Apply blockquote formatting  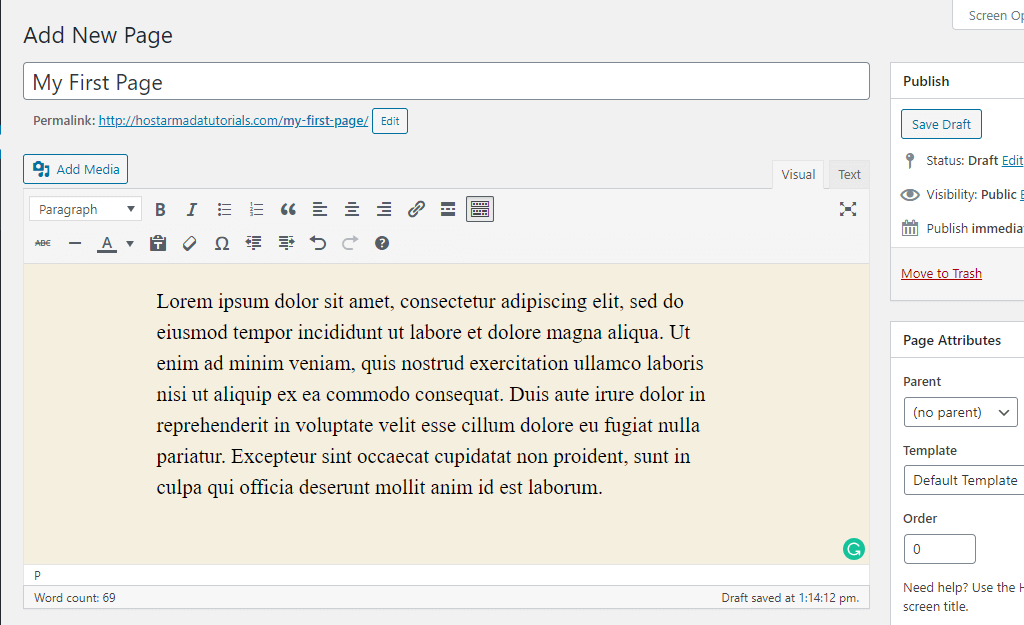(x=288, y=210)
